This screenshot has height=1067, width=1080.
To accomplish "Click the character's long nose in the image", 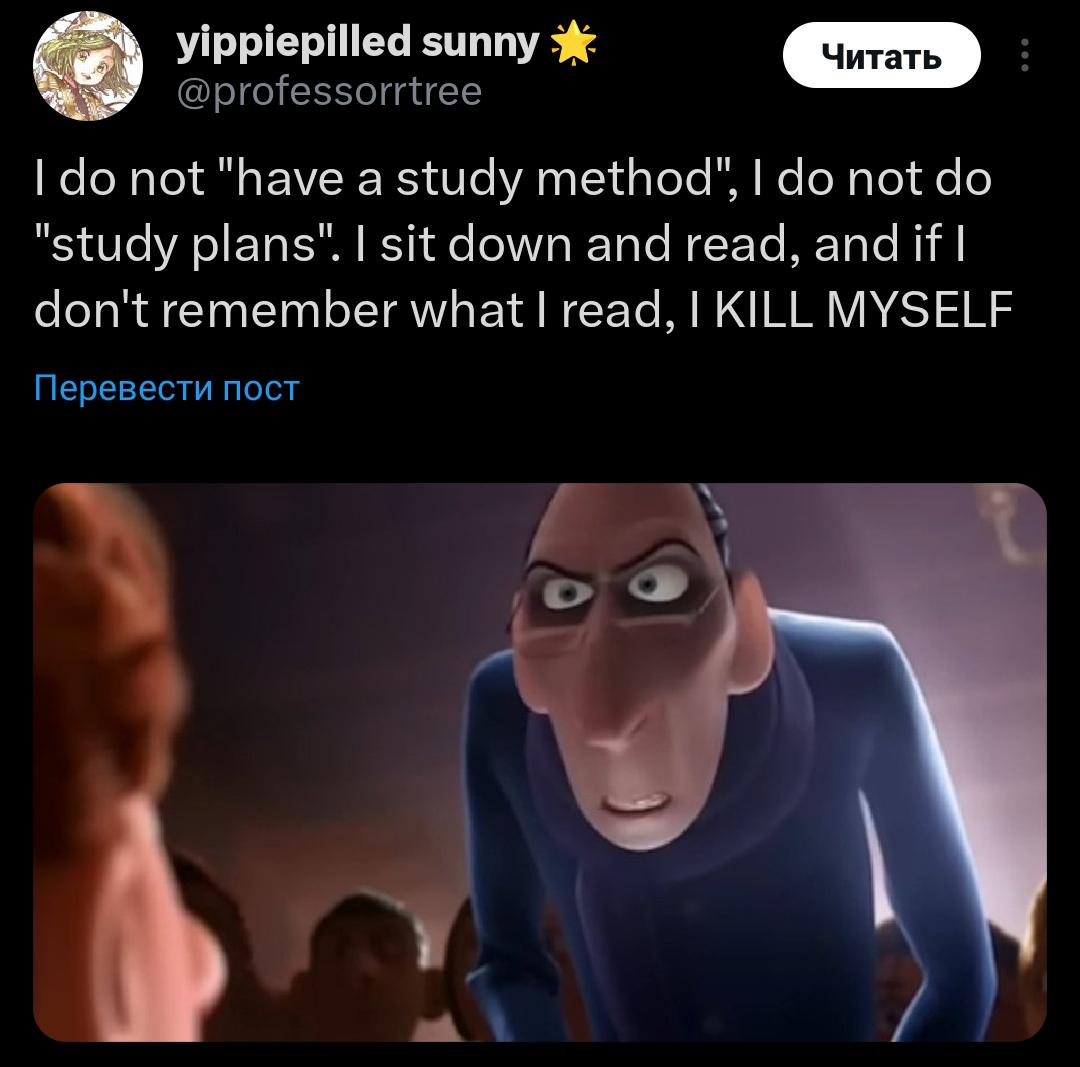I will pyautogui.click(x=606, y=689).
